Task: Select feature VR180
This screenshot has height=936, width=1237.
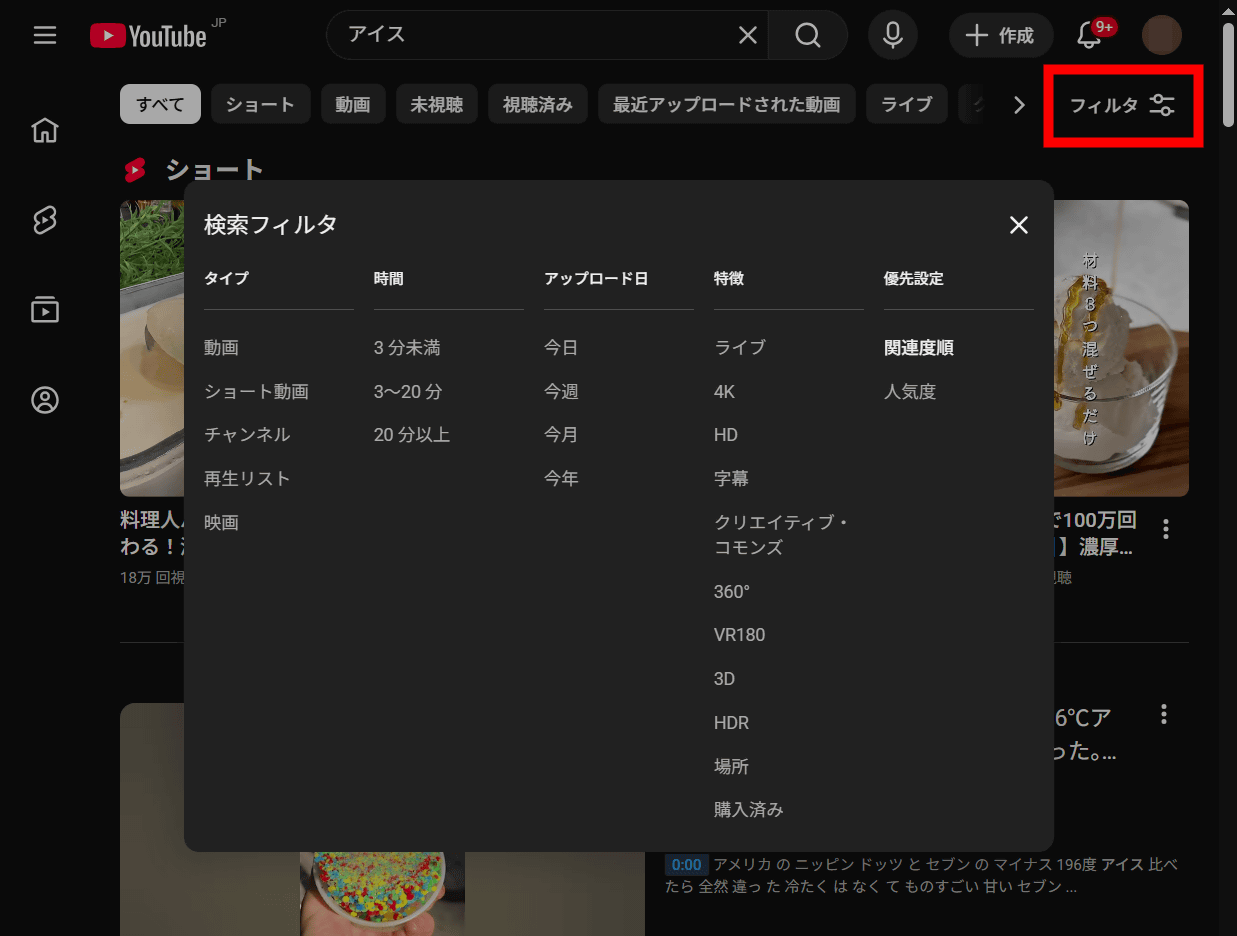Action: [x=740, y=635]
